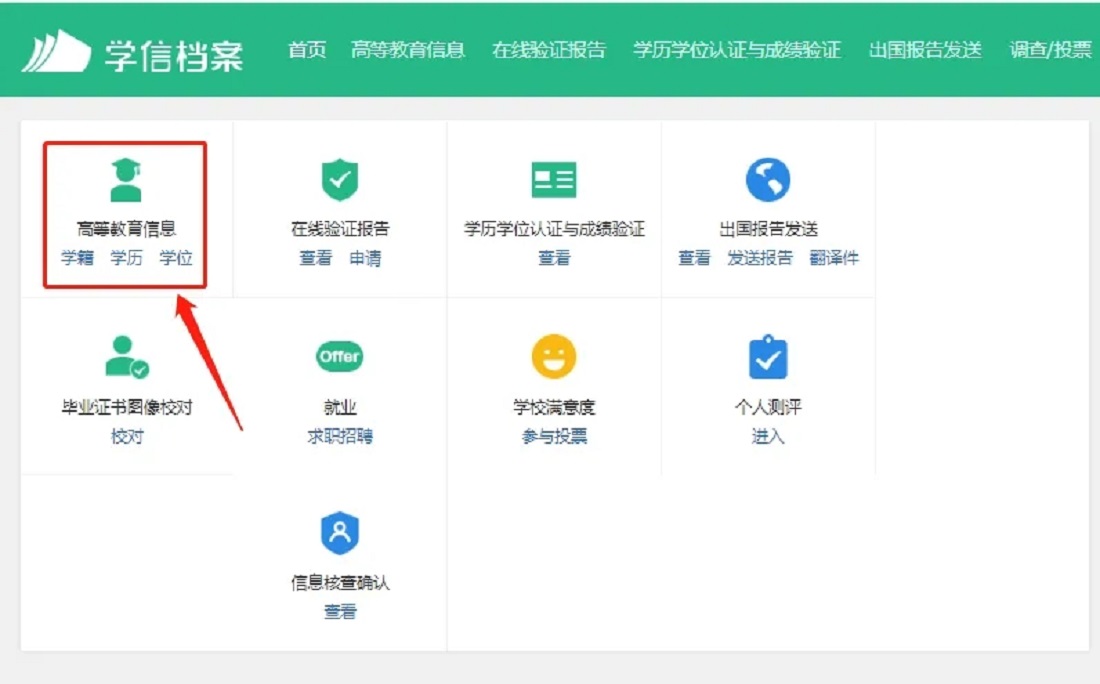Click the 学信档案 logo
The image size is (1100, 684).
[134, 50]
